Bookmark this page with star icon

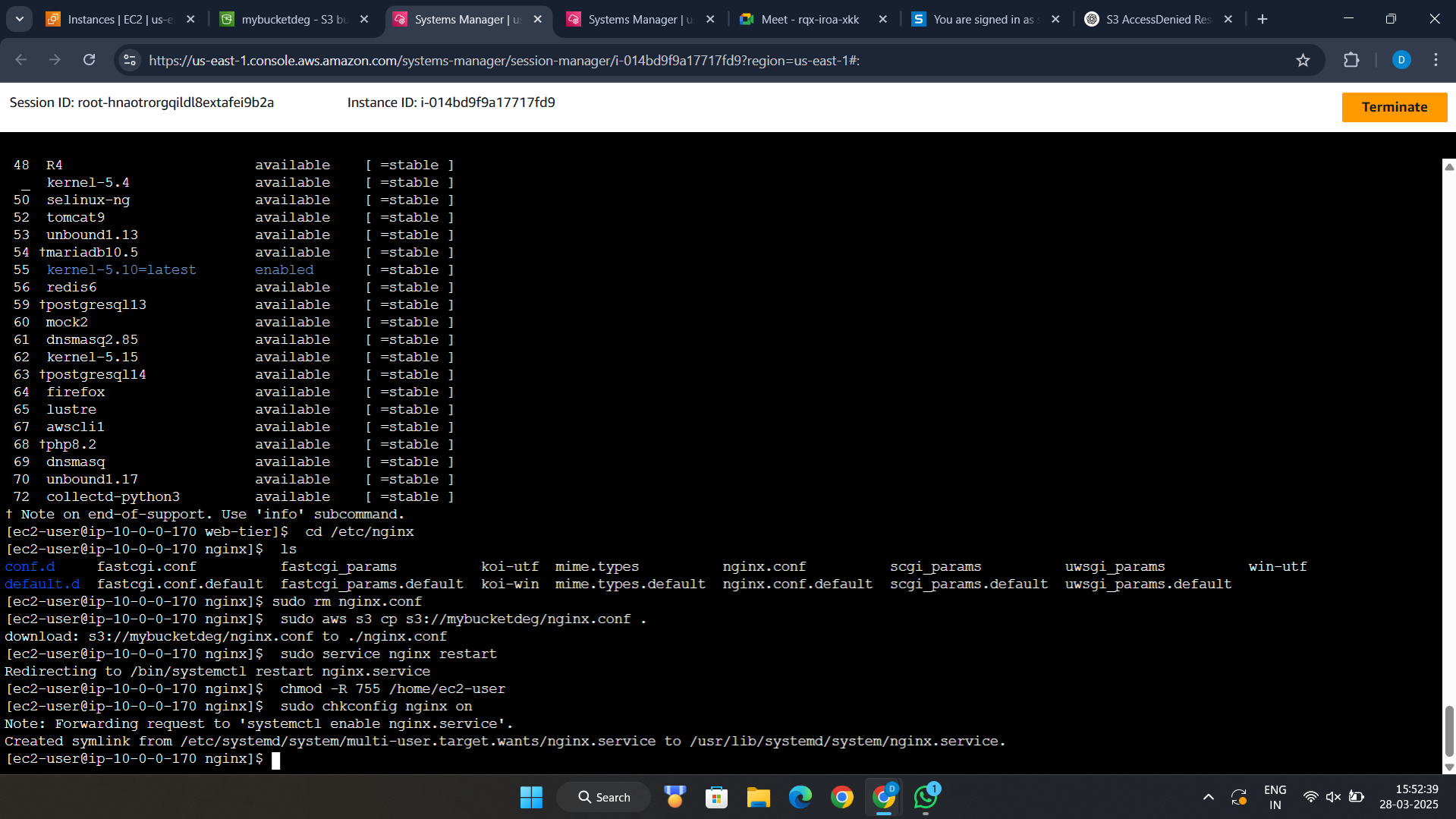point(1303,60)
